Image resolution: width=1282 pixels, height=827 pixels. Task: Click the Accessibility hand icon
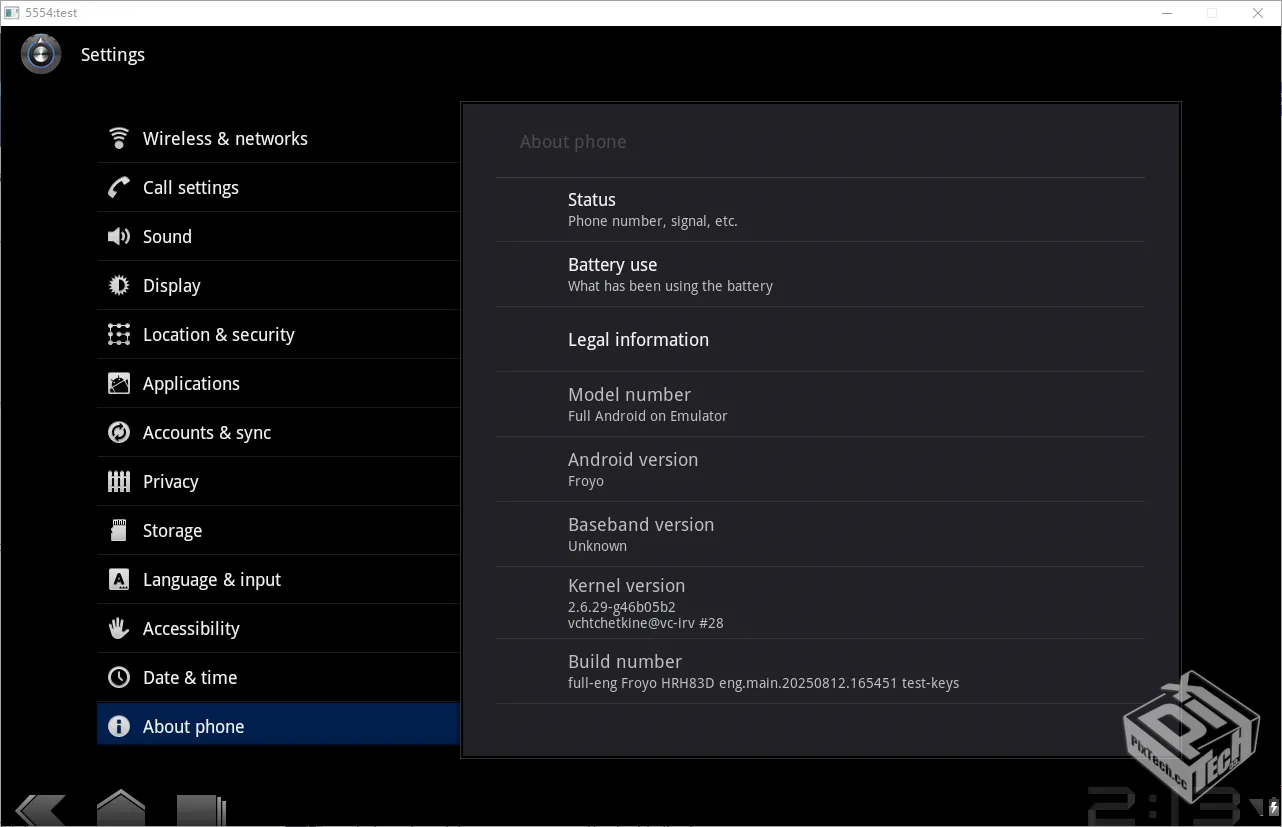tap(119, 628)
